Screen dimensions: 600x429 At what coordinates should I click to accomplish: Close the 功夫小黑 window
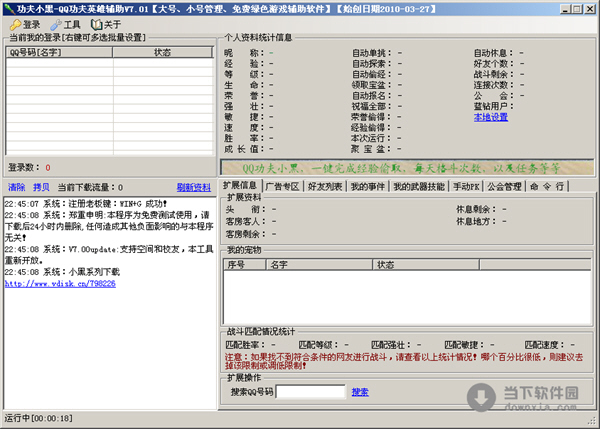point(590,9)
